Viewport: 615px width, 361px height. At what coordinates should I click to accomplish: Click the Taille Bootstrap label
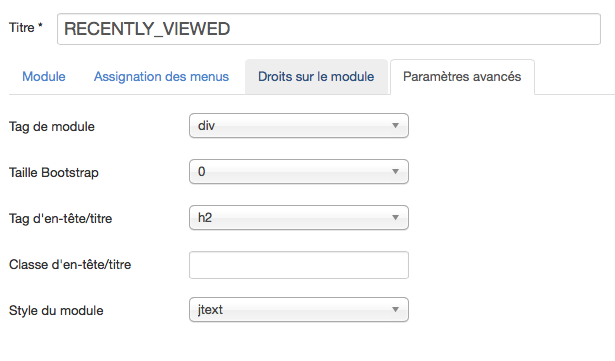point(54,173)
